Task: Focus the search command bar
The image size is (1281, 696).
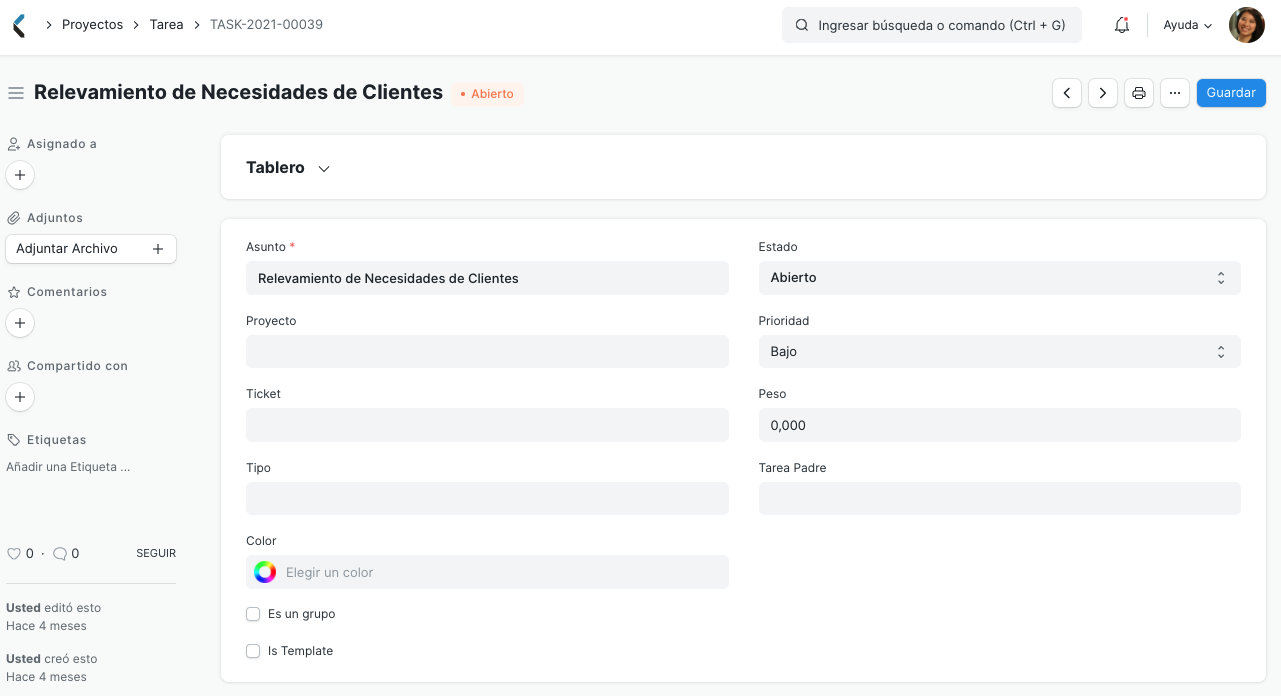Action: point(932,25)
